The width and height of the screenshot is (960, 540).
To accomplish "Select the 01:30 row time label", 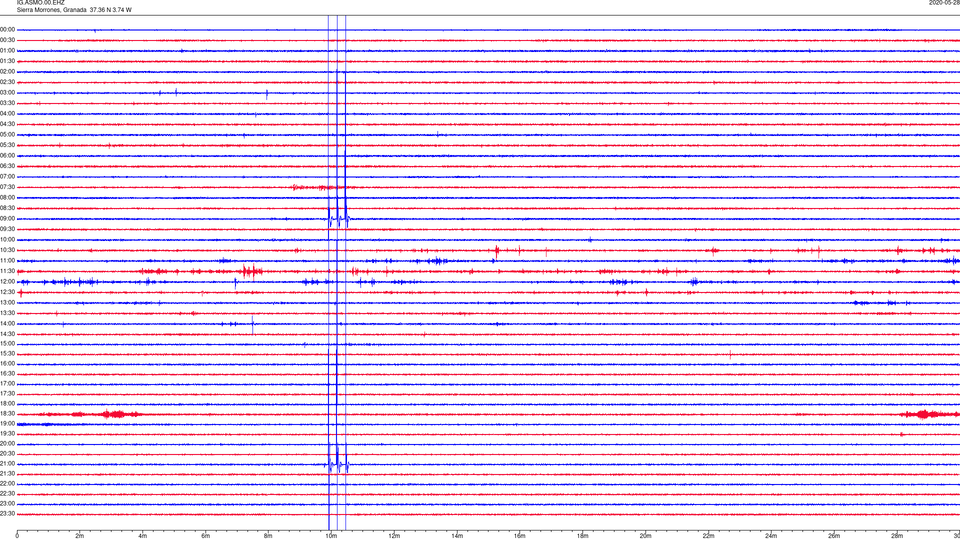I will click(7, 61).
